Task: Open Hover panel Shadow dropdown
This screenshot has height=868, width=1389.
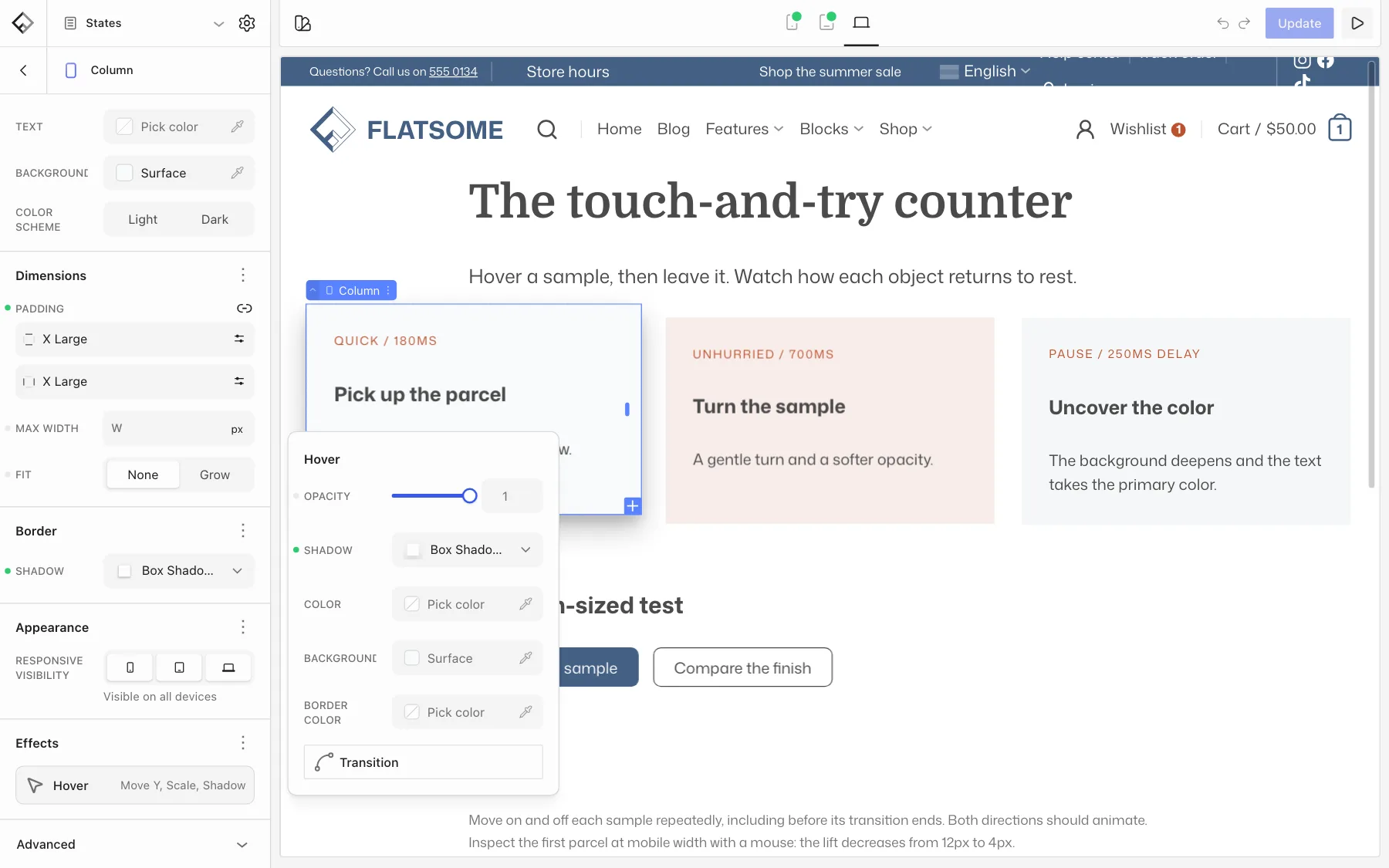Action: pos(468,550)
